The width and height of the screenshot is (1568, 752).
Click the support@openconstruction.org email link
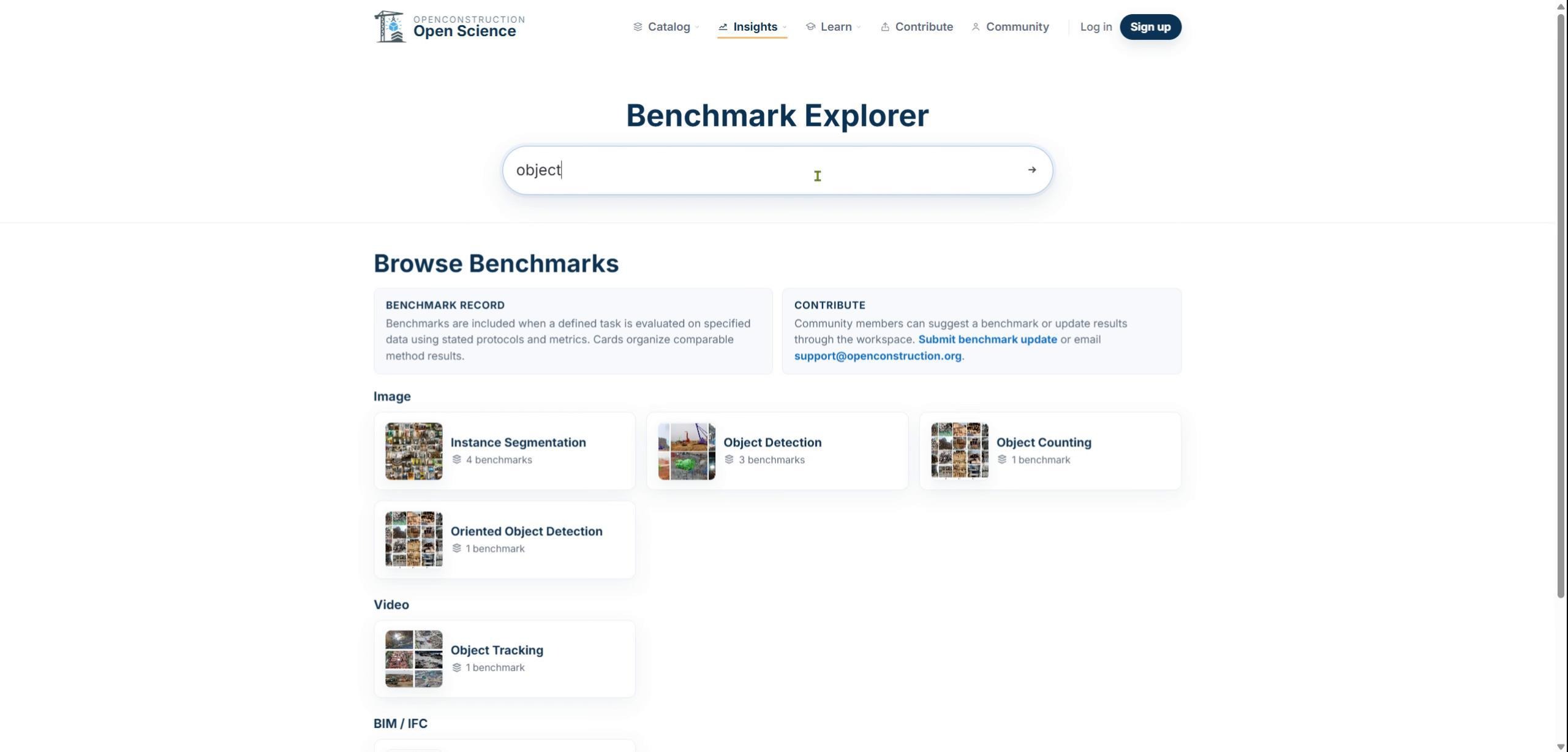coord(878,356)
